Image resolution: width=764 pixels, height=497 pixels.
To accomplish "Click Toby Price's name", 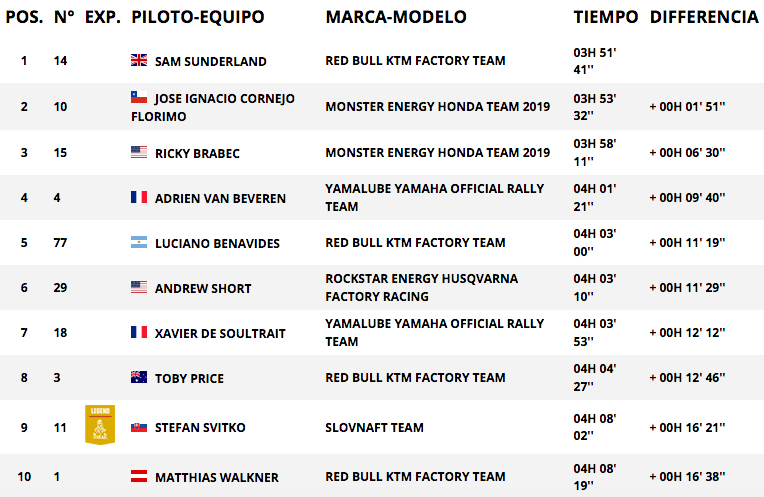I will click(189, 378).
